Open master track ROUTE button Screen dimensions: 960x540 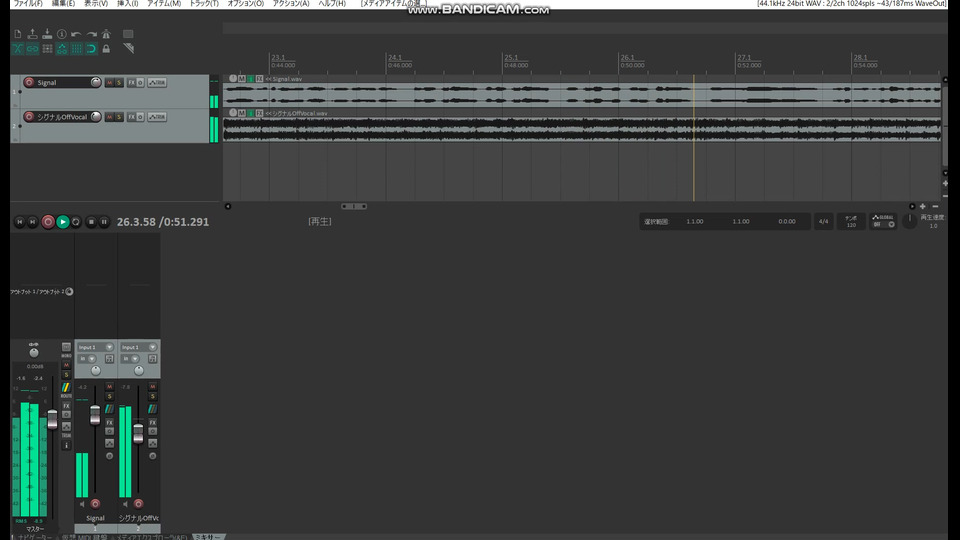pos(66,390)
